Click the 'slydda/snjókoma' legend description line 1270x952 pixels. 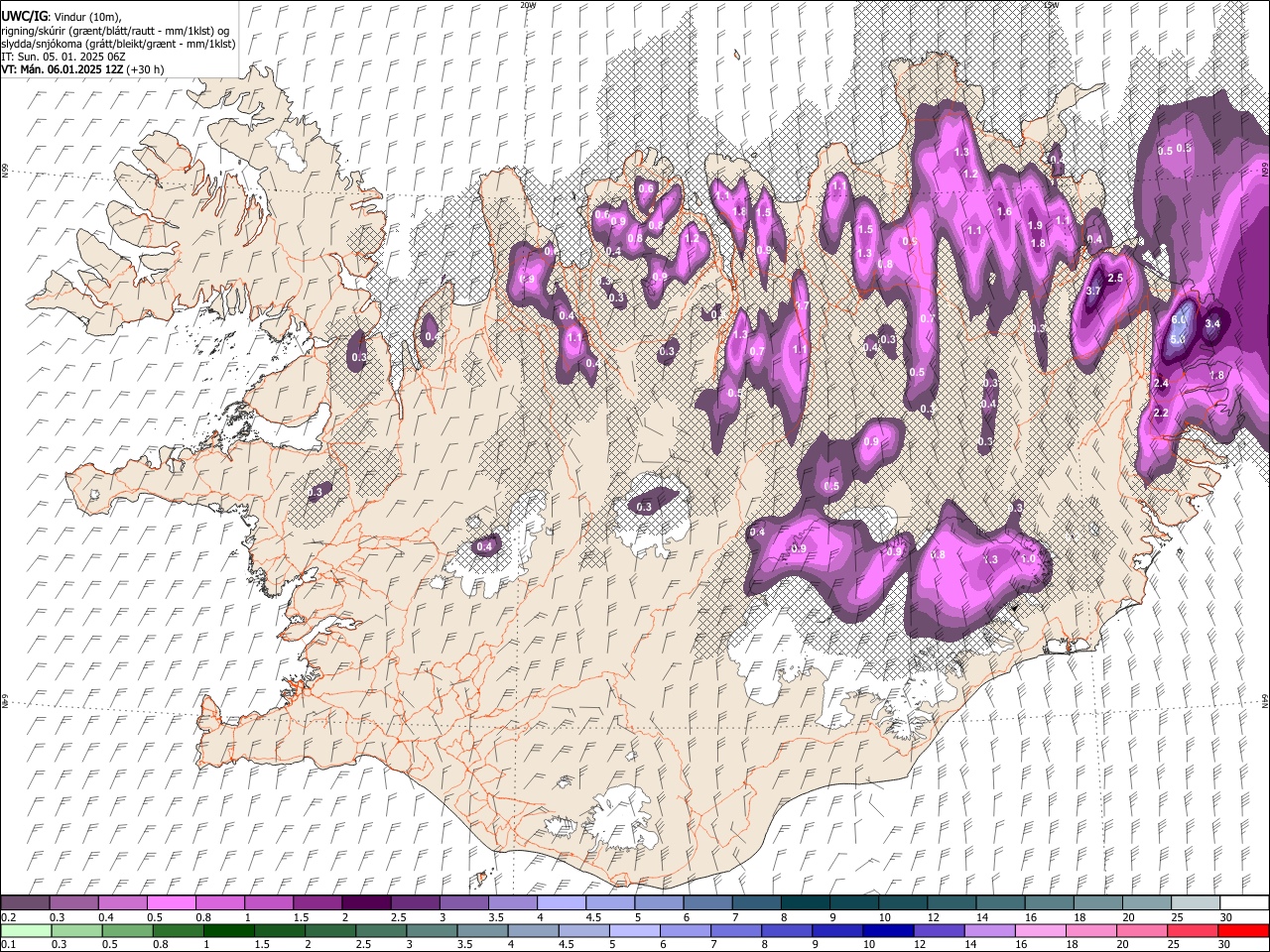click(118, 44)
